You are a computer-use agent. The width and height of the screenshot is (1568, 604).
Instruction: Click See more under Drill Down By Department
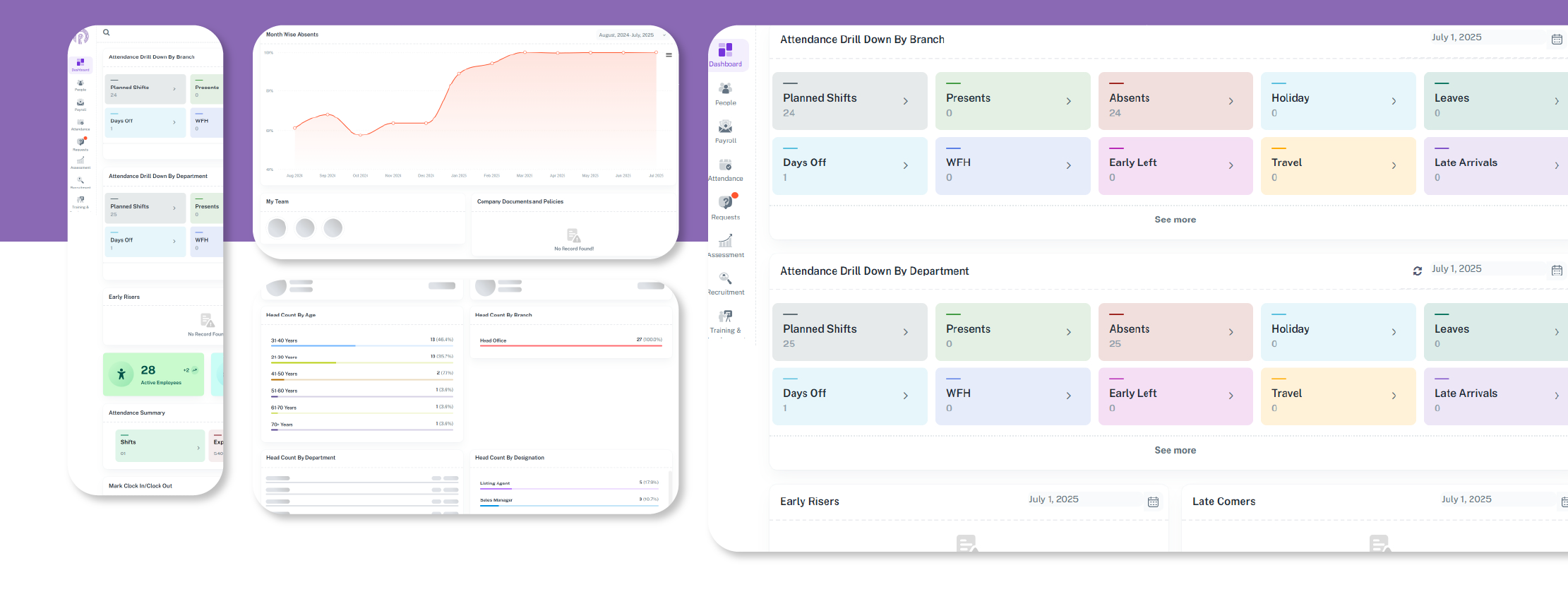click(1175, 450)
